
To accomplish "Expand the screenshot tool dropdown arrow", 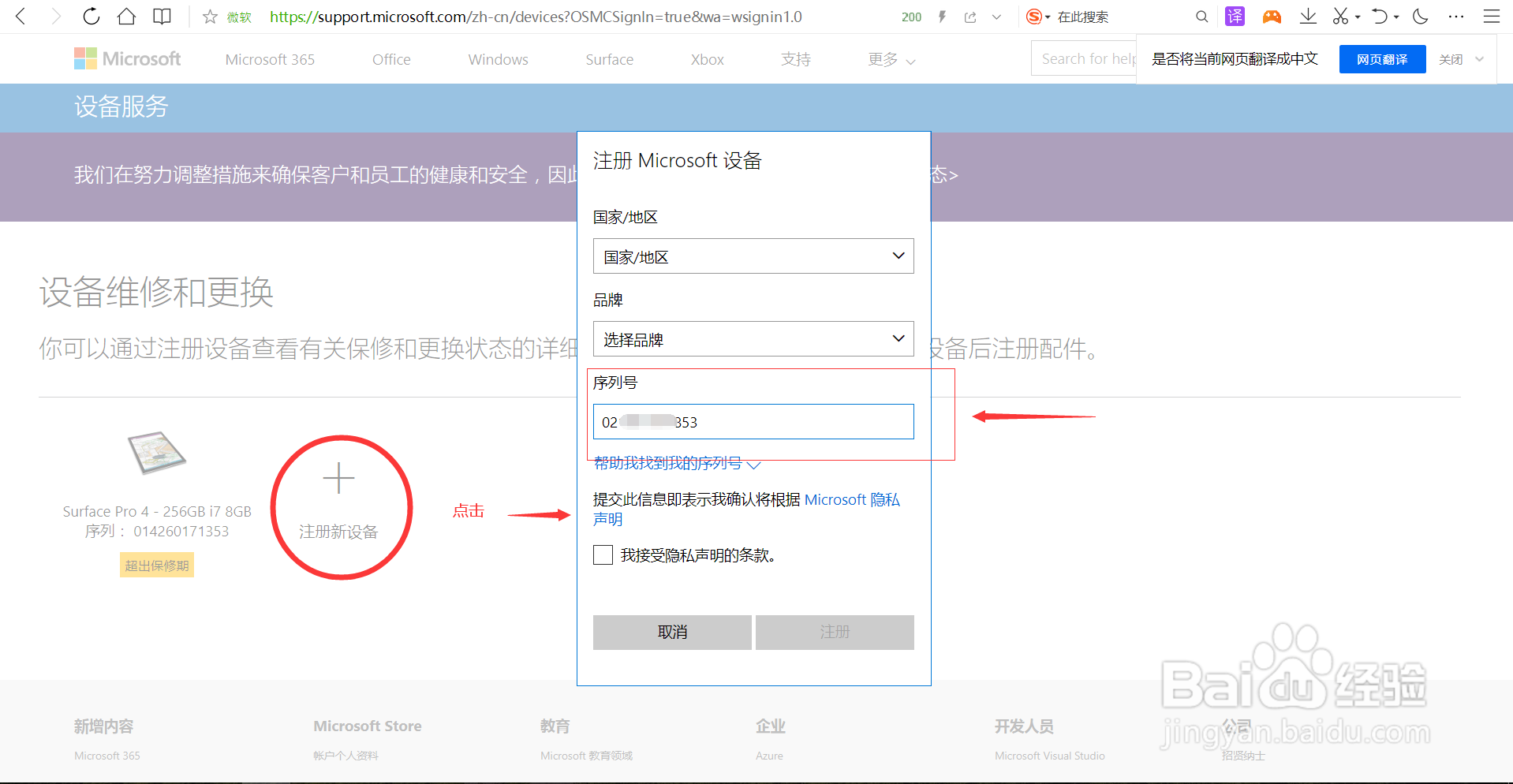I will (1358, 17).
